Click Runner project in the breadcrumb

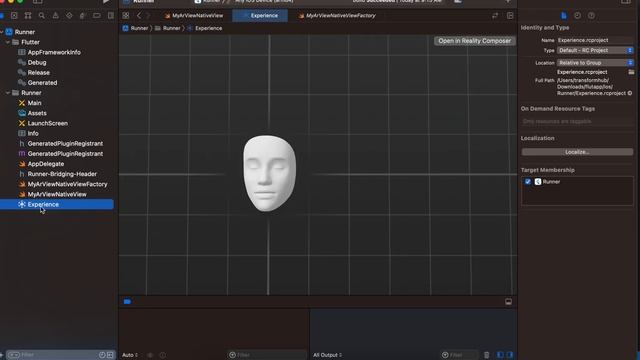136,28
